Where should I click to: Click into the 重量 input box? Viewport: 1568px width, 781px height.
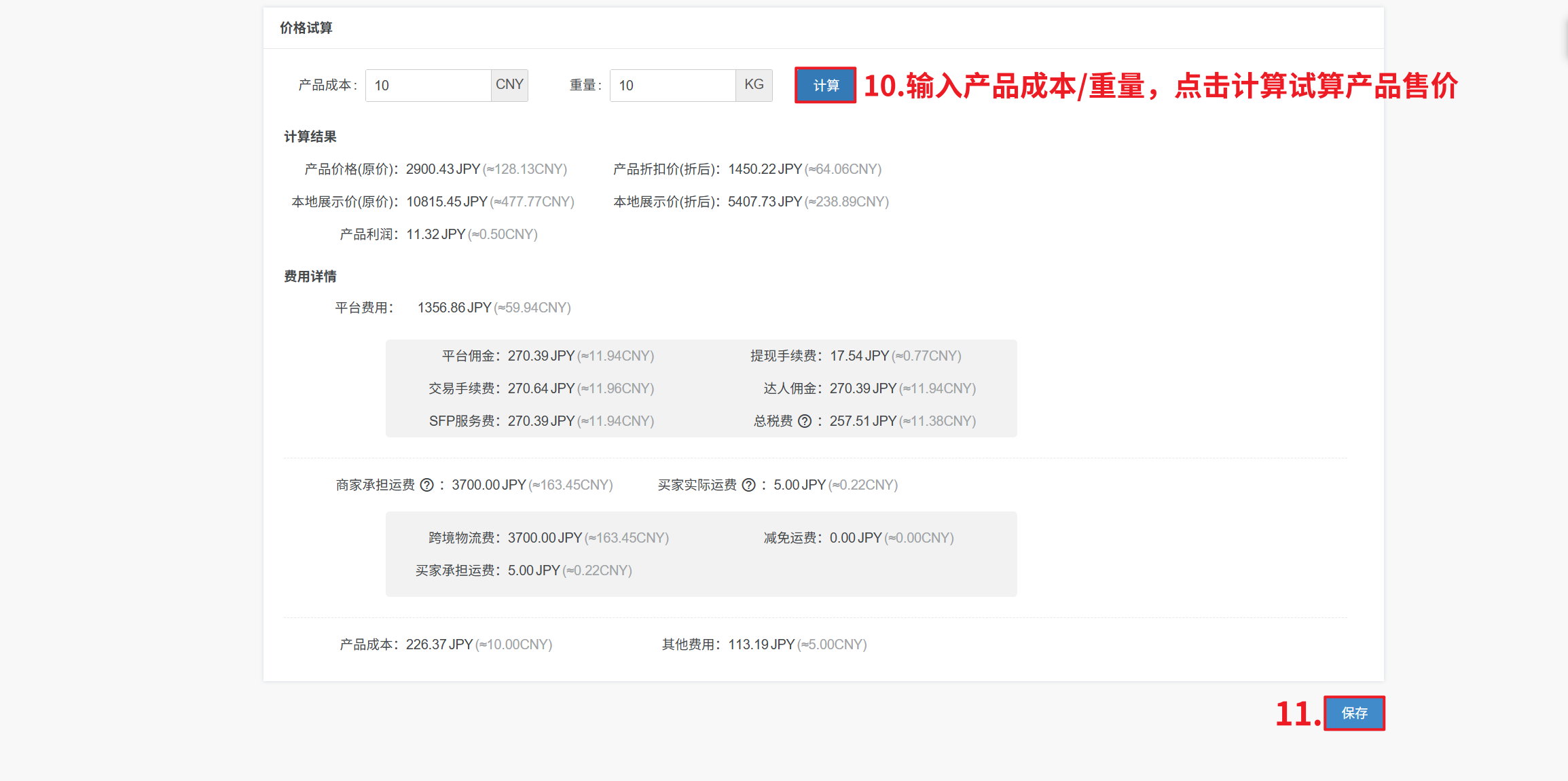[672, 86]
